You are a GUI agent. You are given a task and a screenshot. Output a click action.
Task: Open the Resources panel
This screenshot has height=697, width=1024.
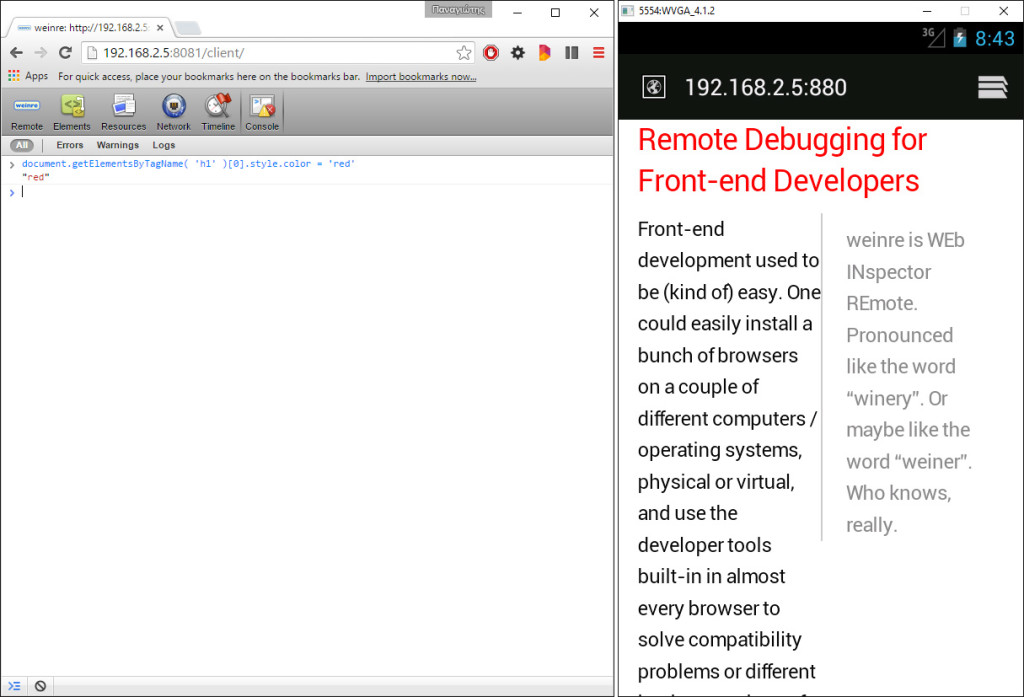click(123, 112)
